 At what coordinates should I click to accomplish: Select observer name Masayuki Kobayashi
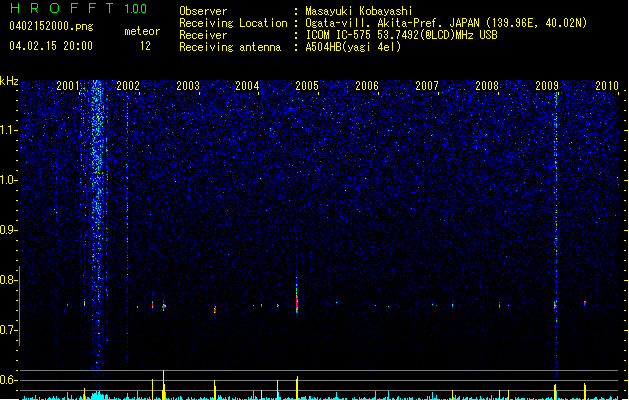[x=359, y=11]
